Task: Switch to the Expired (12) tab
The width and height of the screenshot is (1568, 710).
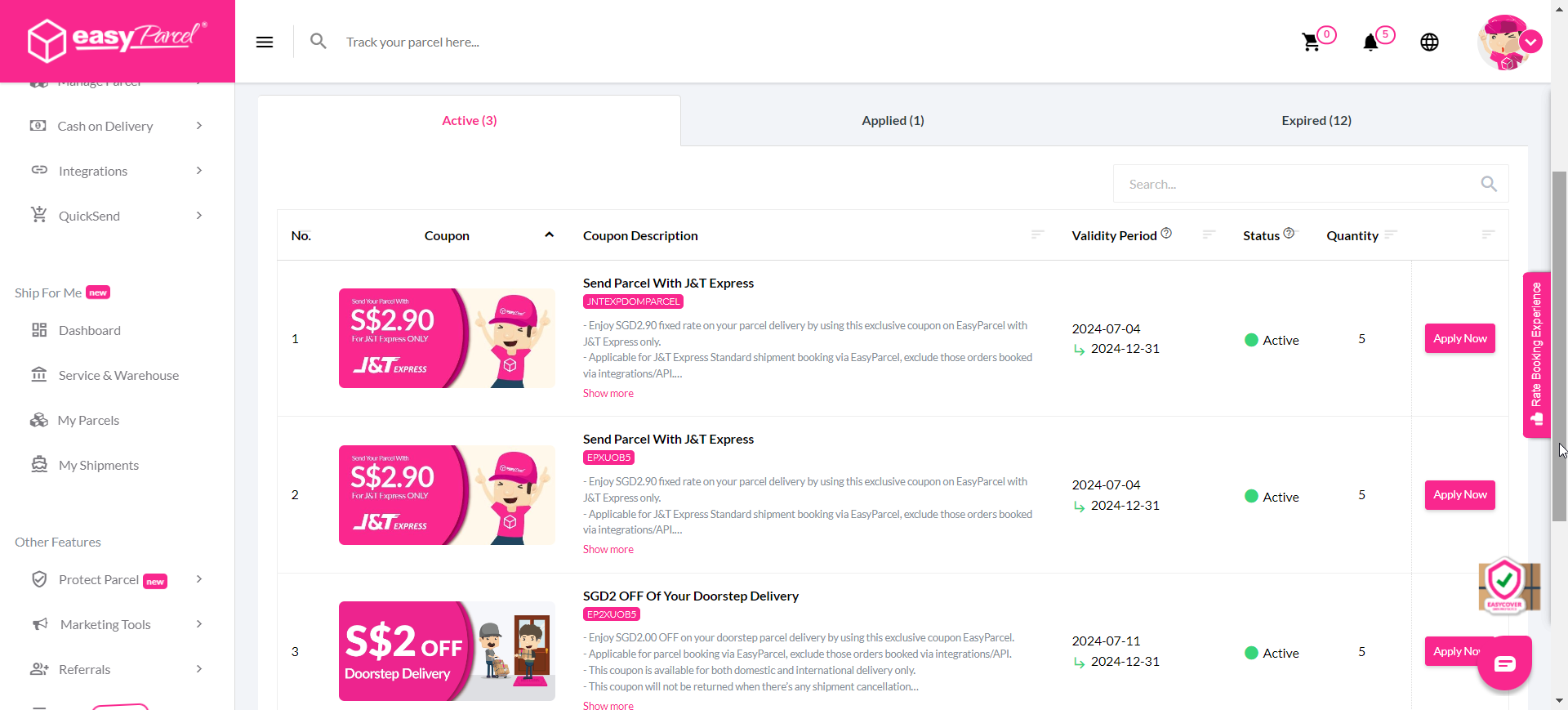Action: coord(1316,121)
